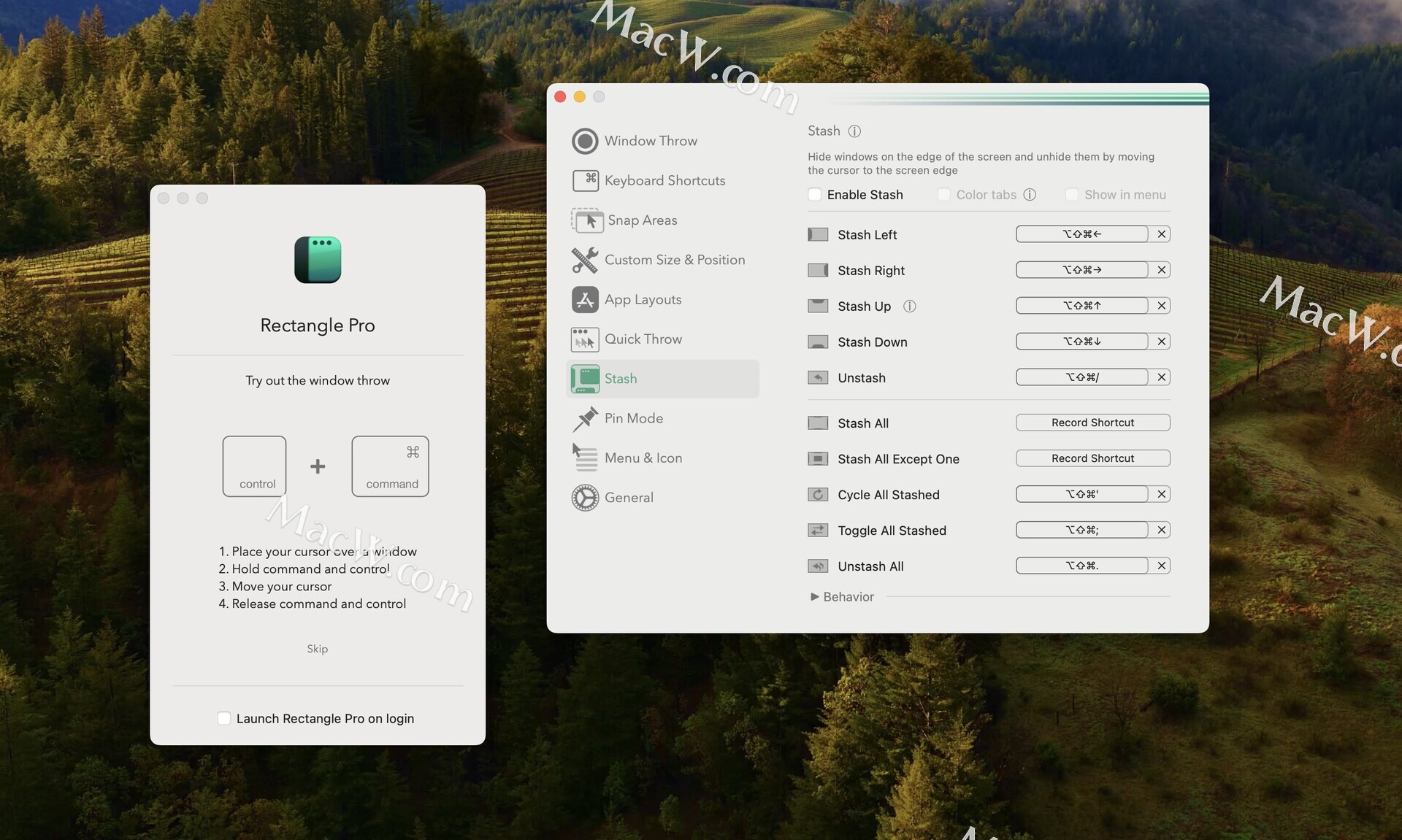Clear the Stash Right shortcut

click(x=1161, y=270)
